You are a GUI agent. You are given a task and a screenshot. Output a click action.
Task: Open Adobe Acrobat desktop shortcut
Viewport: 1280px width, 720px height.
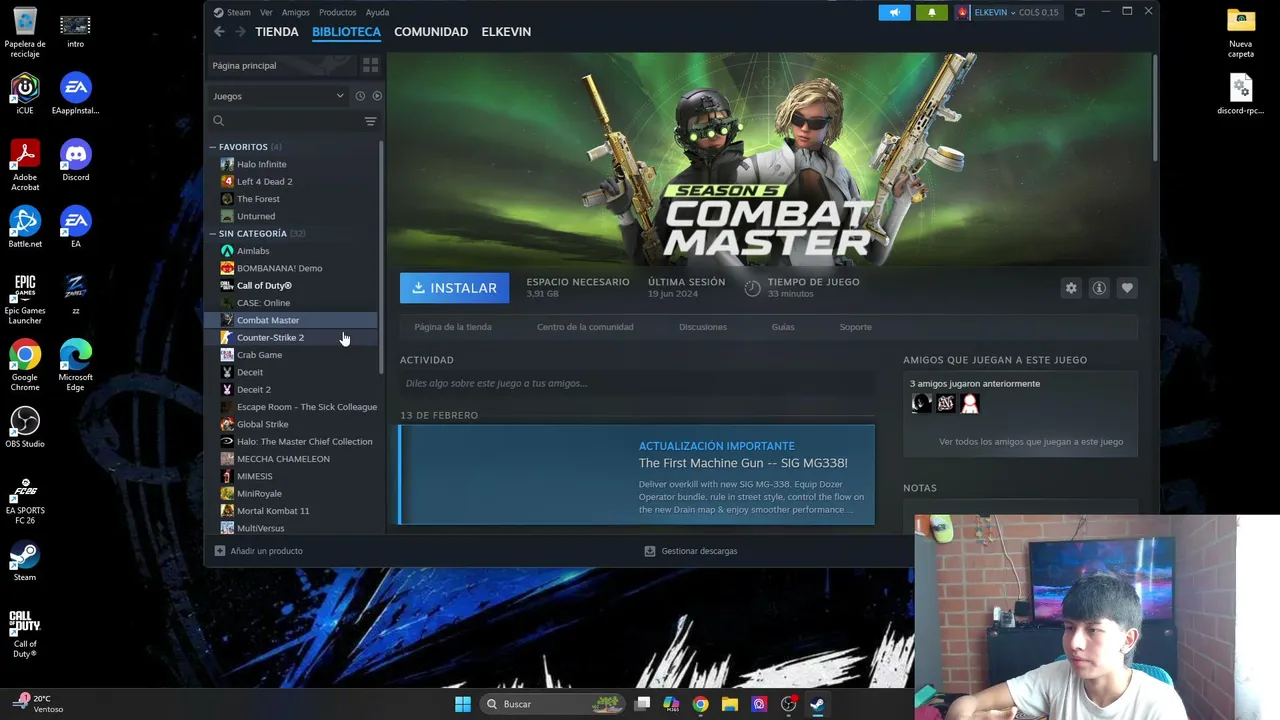pyautogui.click(x=25, y=165)
